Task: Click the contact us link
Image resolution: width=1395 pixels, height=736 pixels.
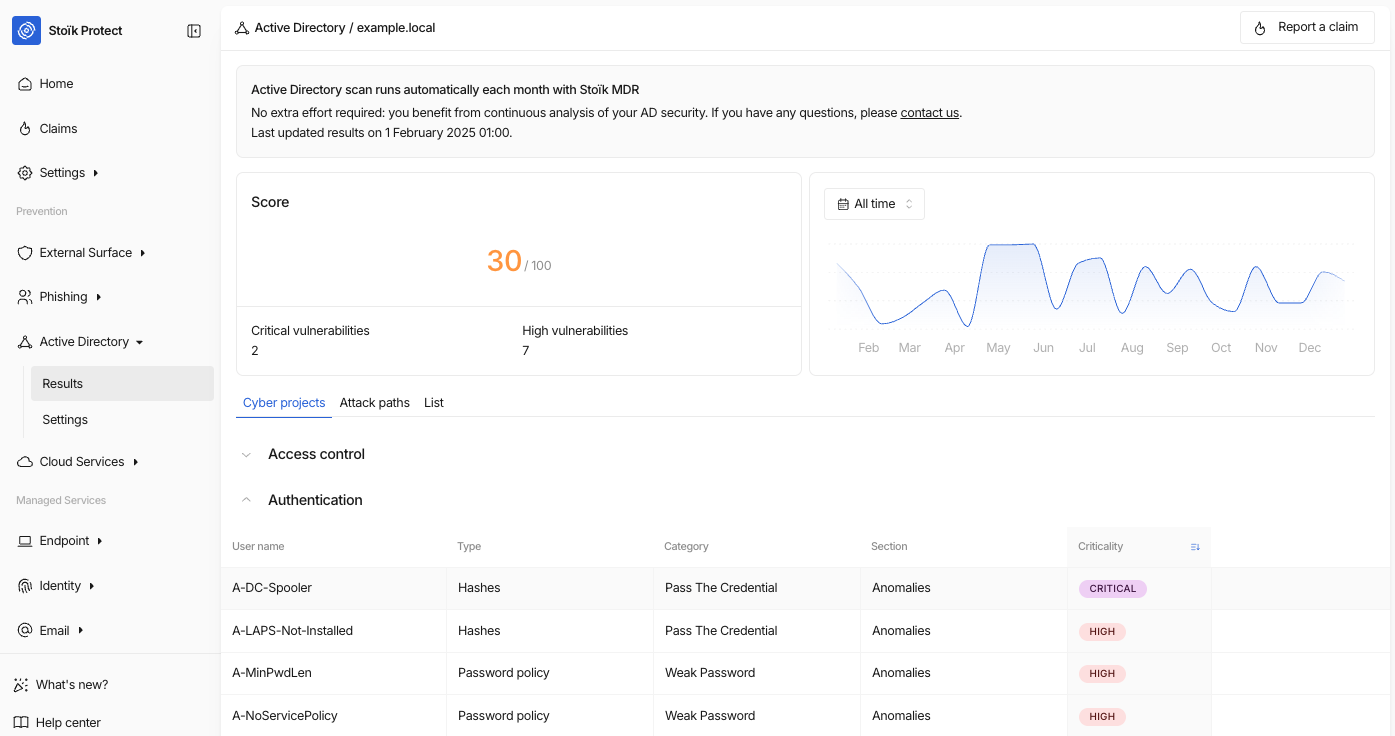Action: coord(929,113)
